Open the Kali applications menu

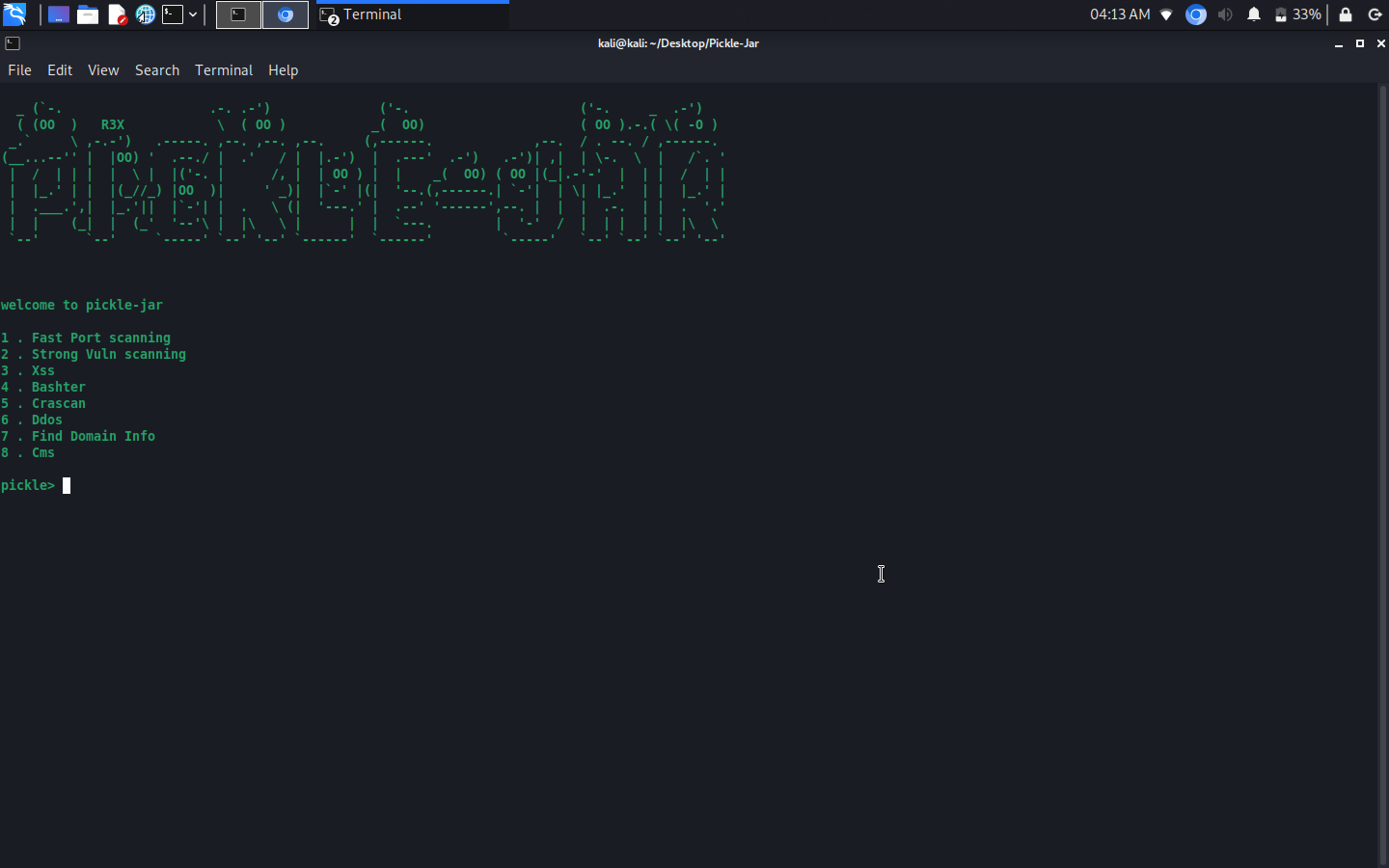[x=14, y=14]
